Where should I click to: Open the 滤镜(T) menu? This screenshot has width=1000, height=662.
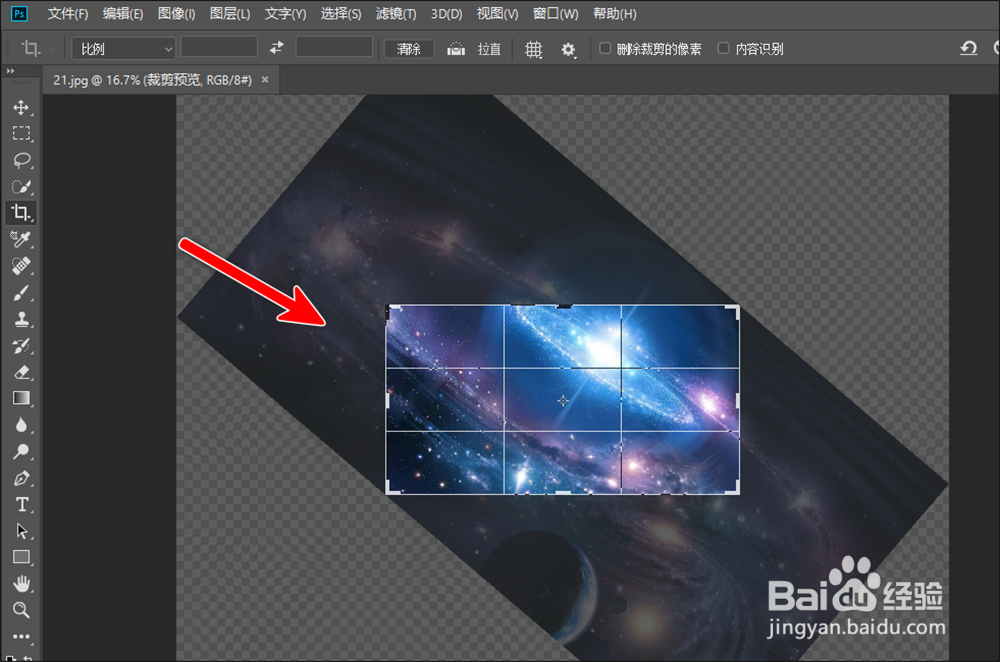tap(396, 13)
